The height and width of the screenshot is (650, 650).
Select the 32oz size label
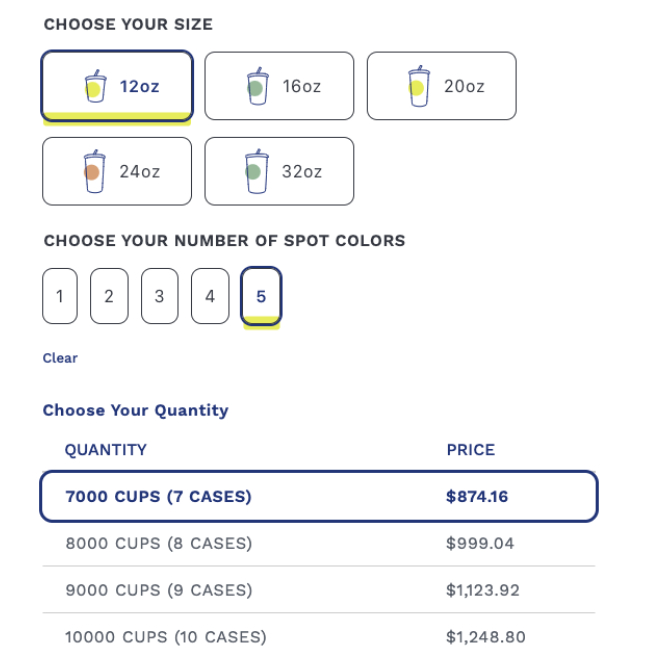(x=302, y=172)
